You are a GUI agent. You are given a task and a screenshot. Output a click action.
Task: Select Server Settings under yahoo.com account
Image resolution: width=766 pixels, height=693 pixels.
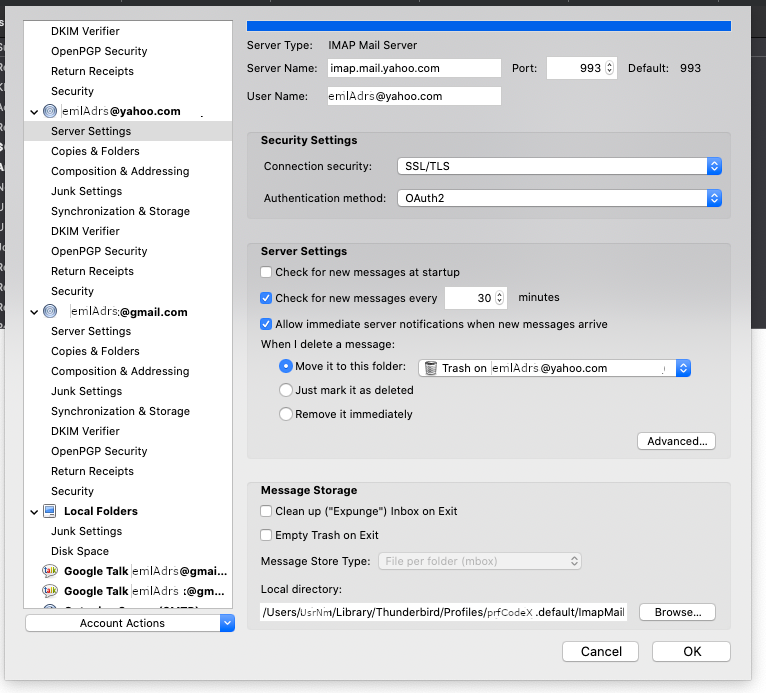pos(128,131)
